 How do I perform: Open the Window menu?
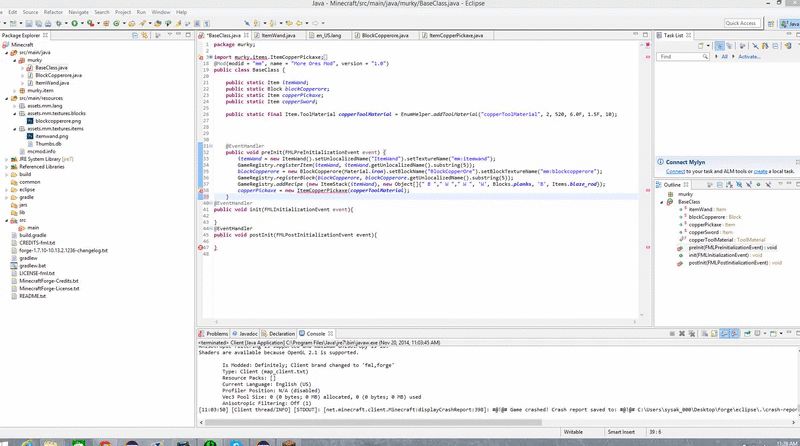coord(161,12)
